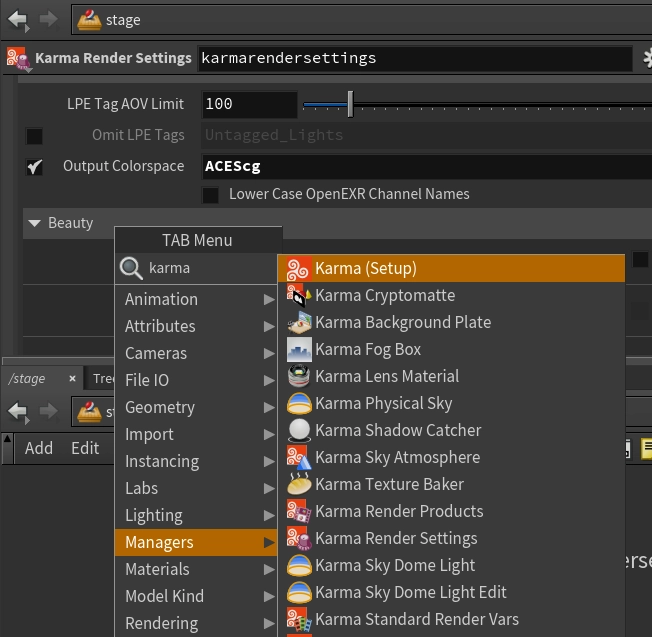Choose Karma Physical Sky from results
The image size is (652, 637).
pyautogui.click(x=452, y=403)
